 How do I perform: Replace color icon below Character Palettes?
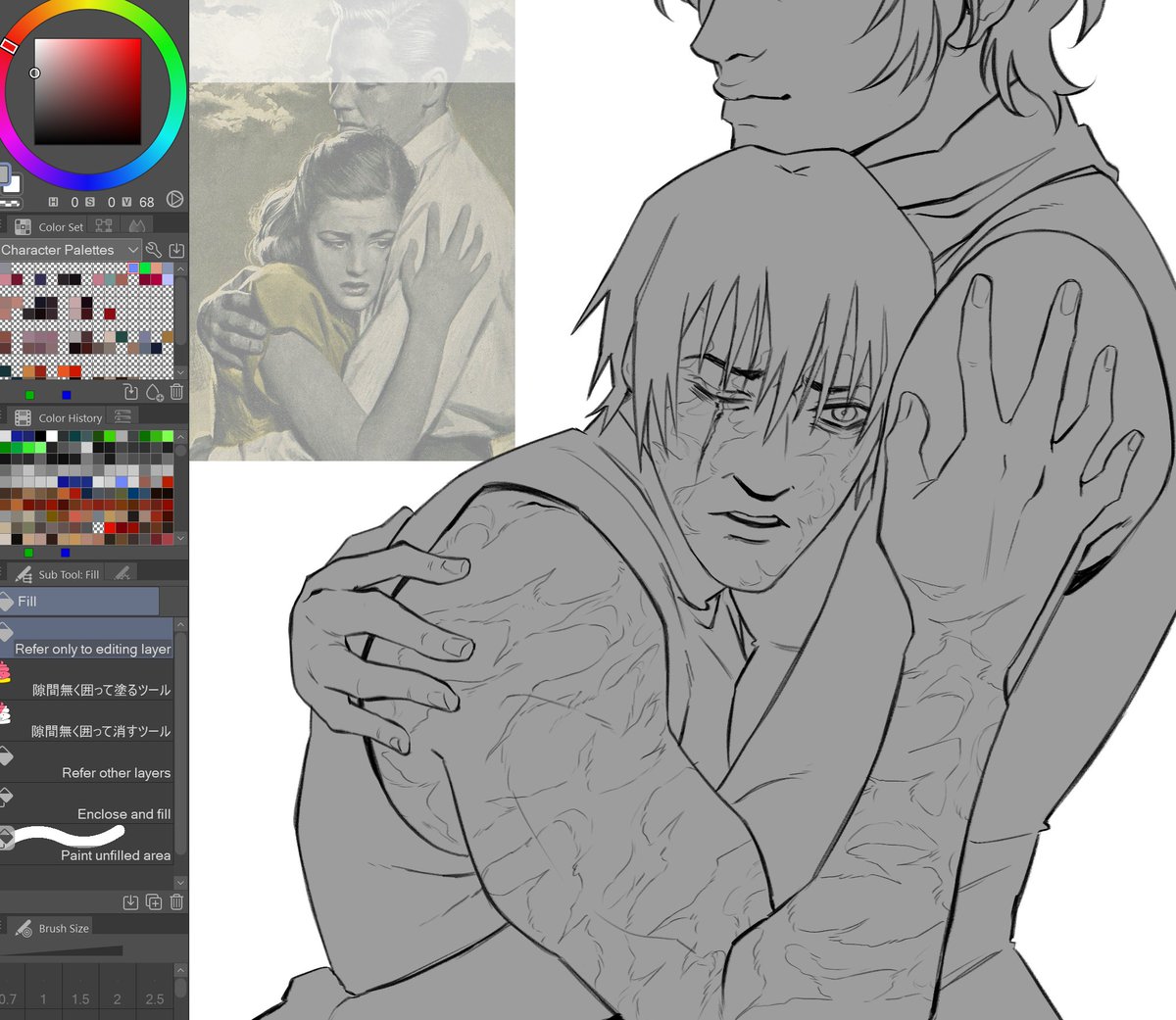click(131, 392)
